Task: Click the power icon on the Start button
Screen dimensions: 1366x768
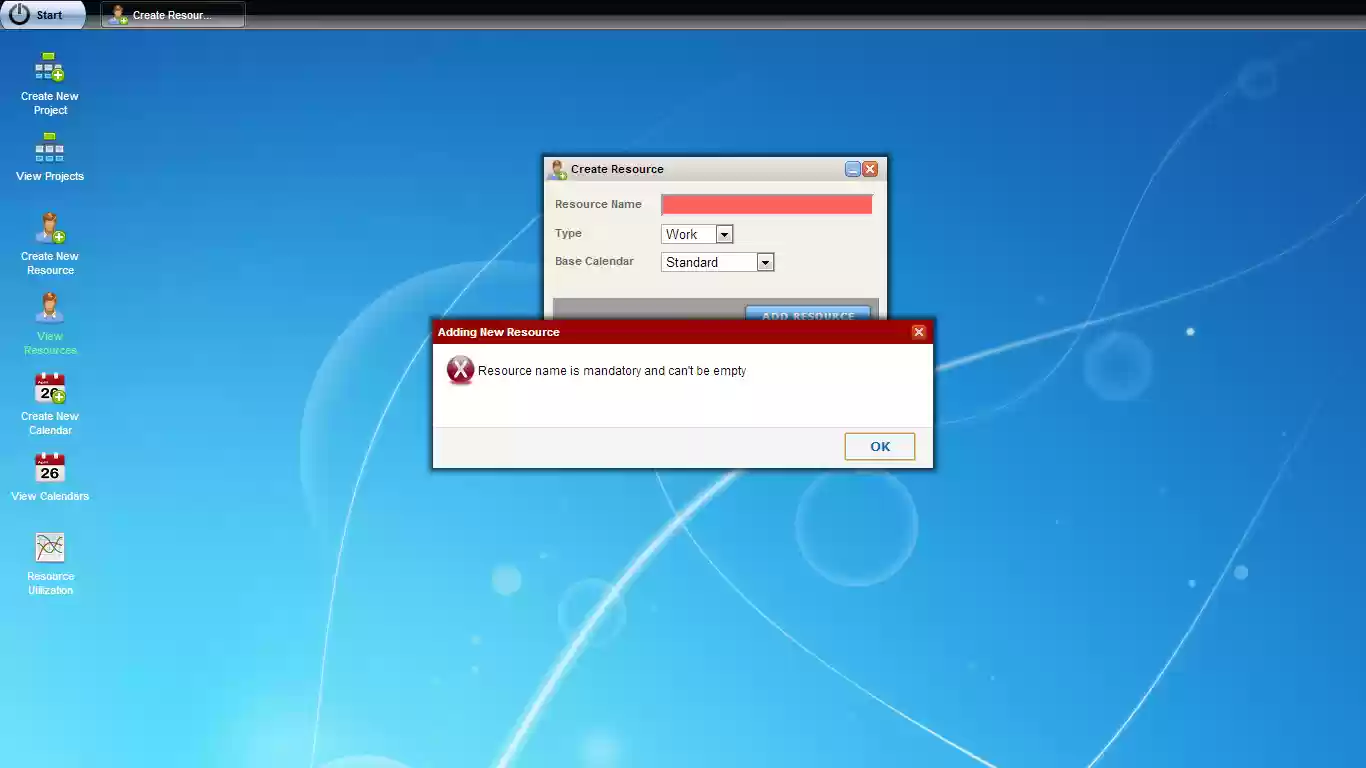Action: [x=18, y=14]
